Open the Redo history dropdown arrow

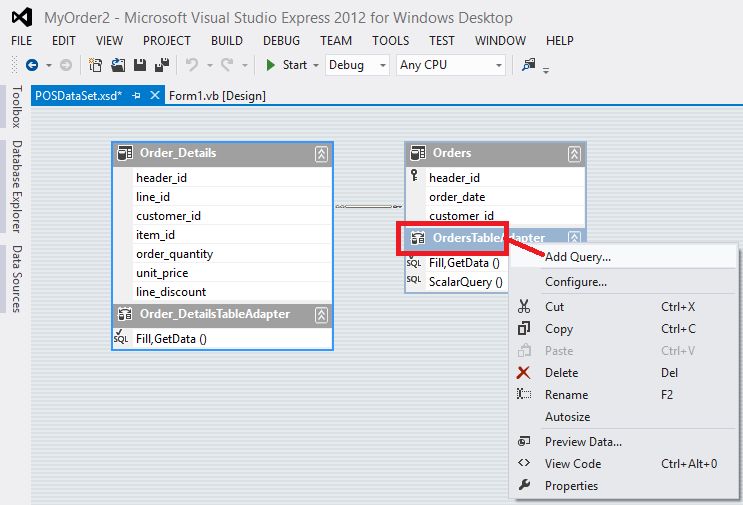pos(245,65)
